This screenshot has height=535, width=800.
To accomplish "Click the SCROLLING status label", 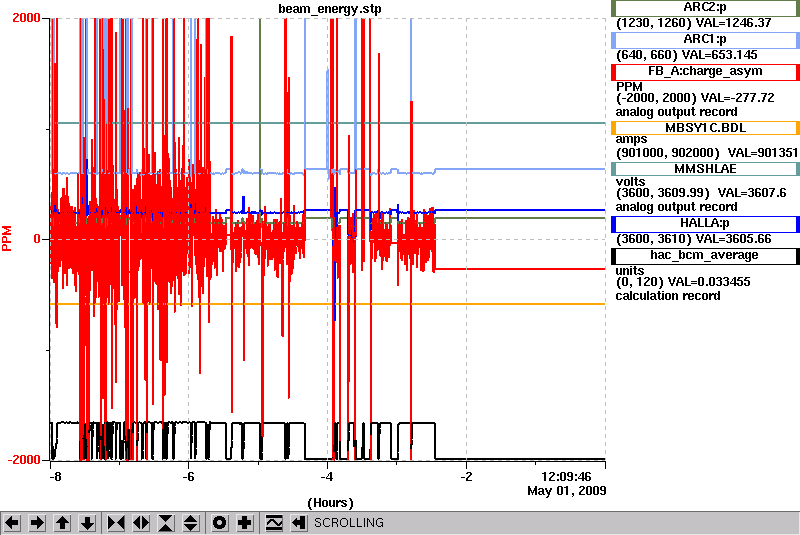I will tap(349, 523).
